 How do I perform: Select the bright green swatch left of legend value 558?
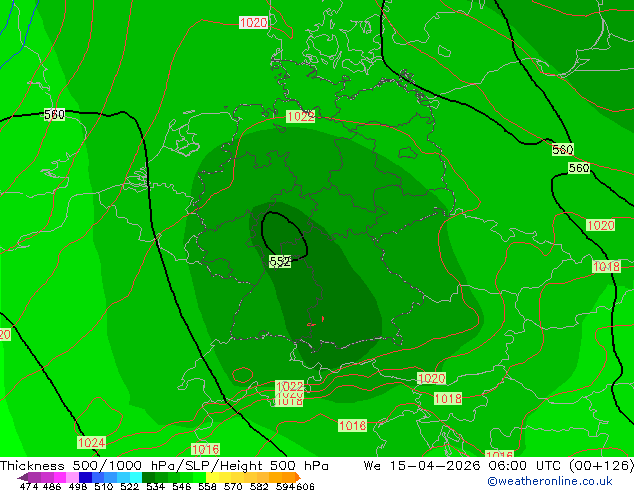coord(200,477)
